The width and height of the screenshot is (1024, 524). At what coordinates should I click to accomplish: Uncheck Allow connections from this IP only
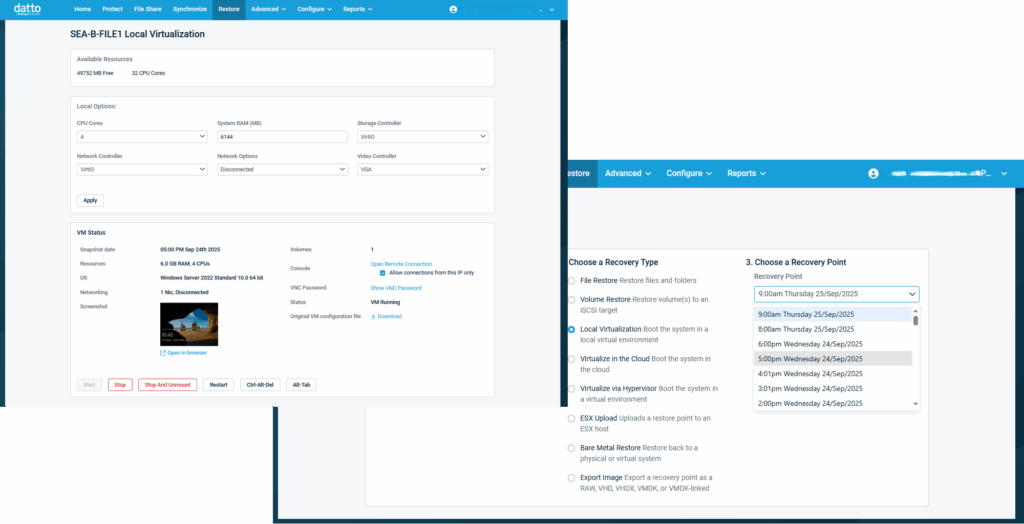[x=382, y=272]
